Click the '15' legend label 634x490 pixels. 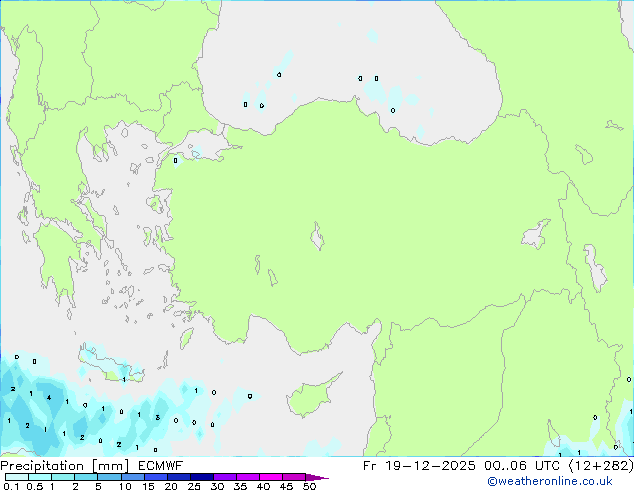(x=148, y=486)
